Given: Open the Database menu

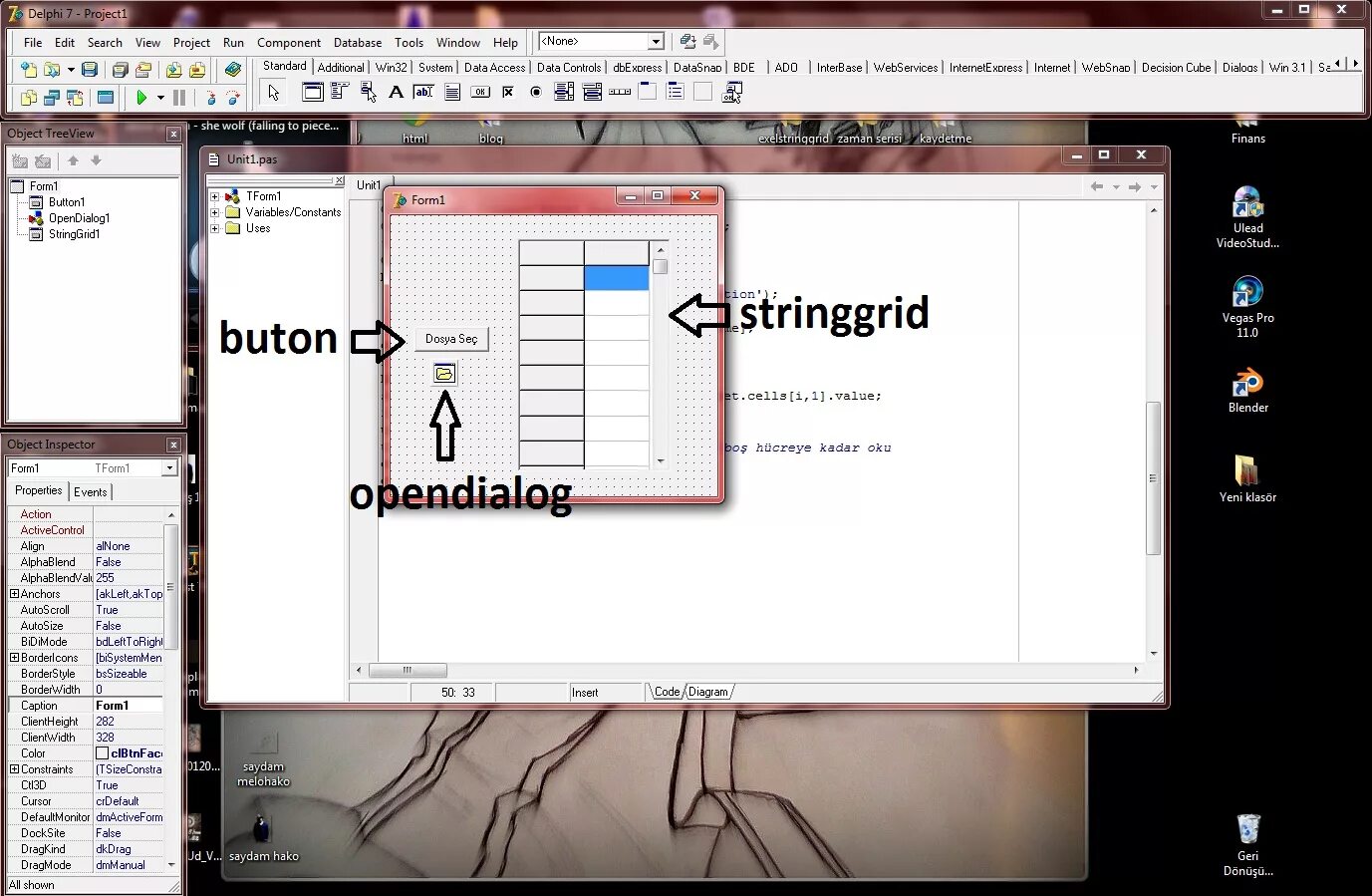Looking at the screenshot, I should [x=358, y=43].
